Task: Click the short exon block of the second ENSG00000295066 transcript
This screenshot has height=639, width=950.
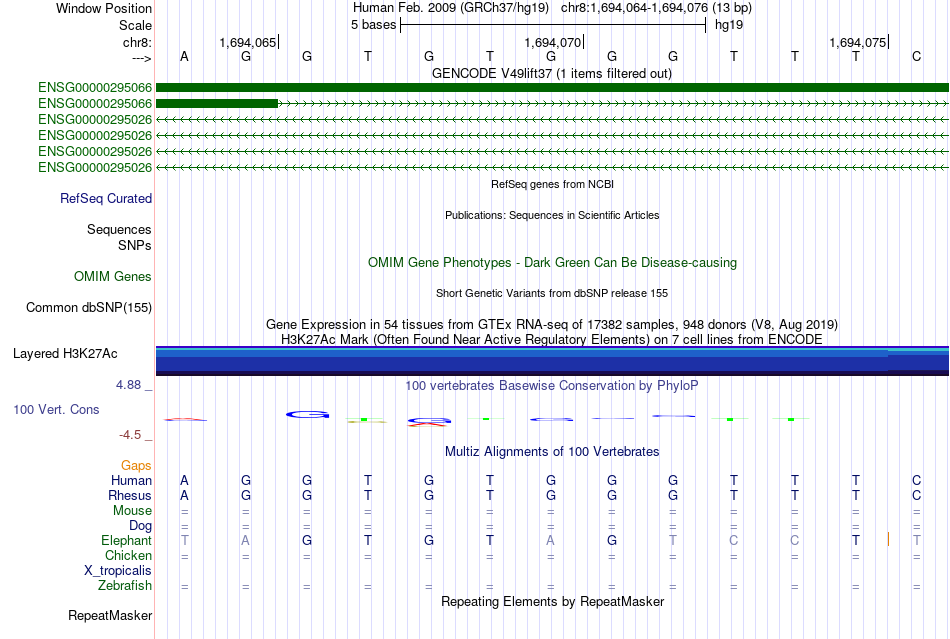Action: tap(217, 104)
